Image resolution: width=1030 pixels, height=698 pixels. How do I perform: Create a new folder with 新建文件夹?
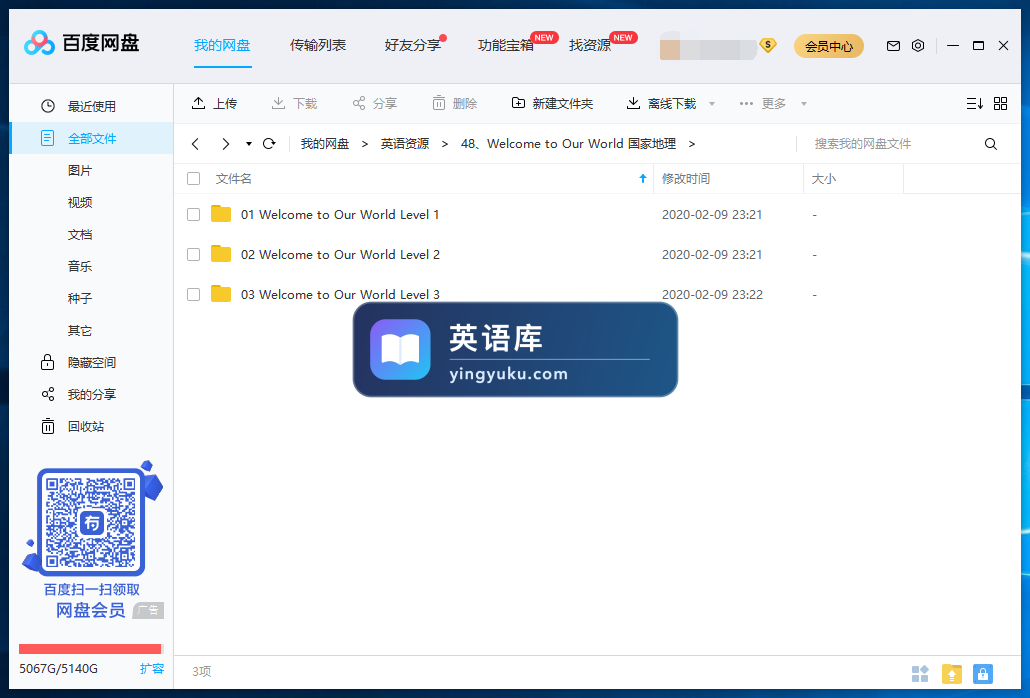pos(552,104)
